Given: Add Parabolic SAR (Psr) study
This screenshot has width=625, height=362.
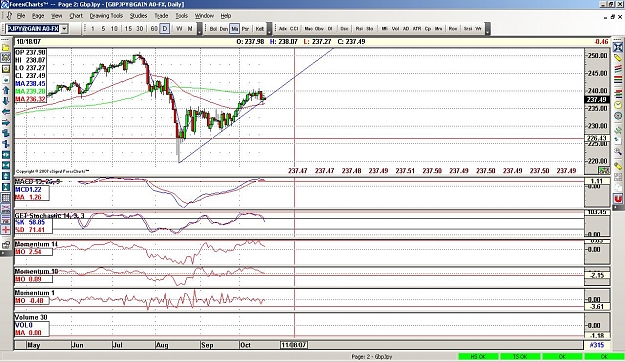Looking at the screenshot, I should 245,29.
